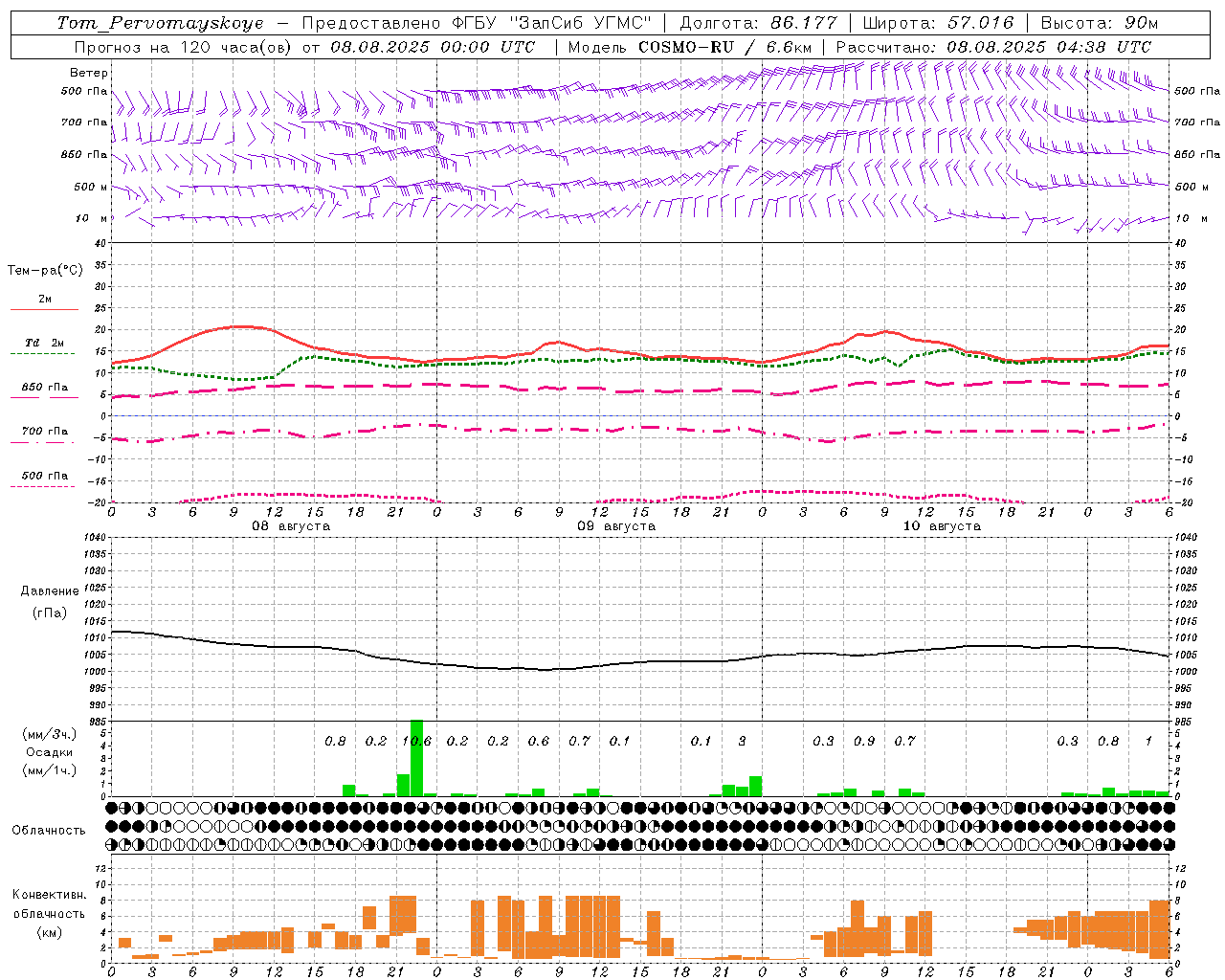Click the latitude value Широта: 57.016
The height and width of the screenshot is (980, 1225).
pos(939,23)
